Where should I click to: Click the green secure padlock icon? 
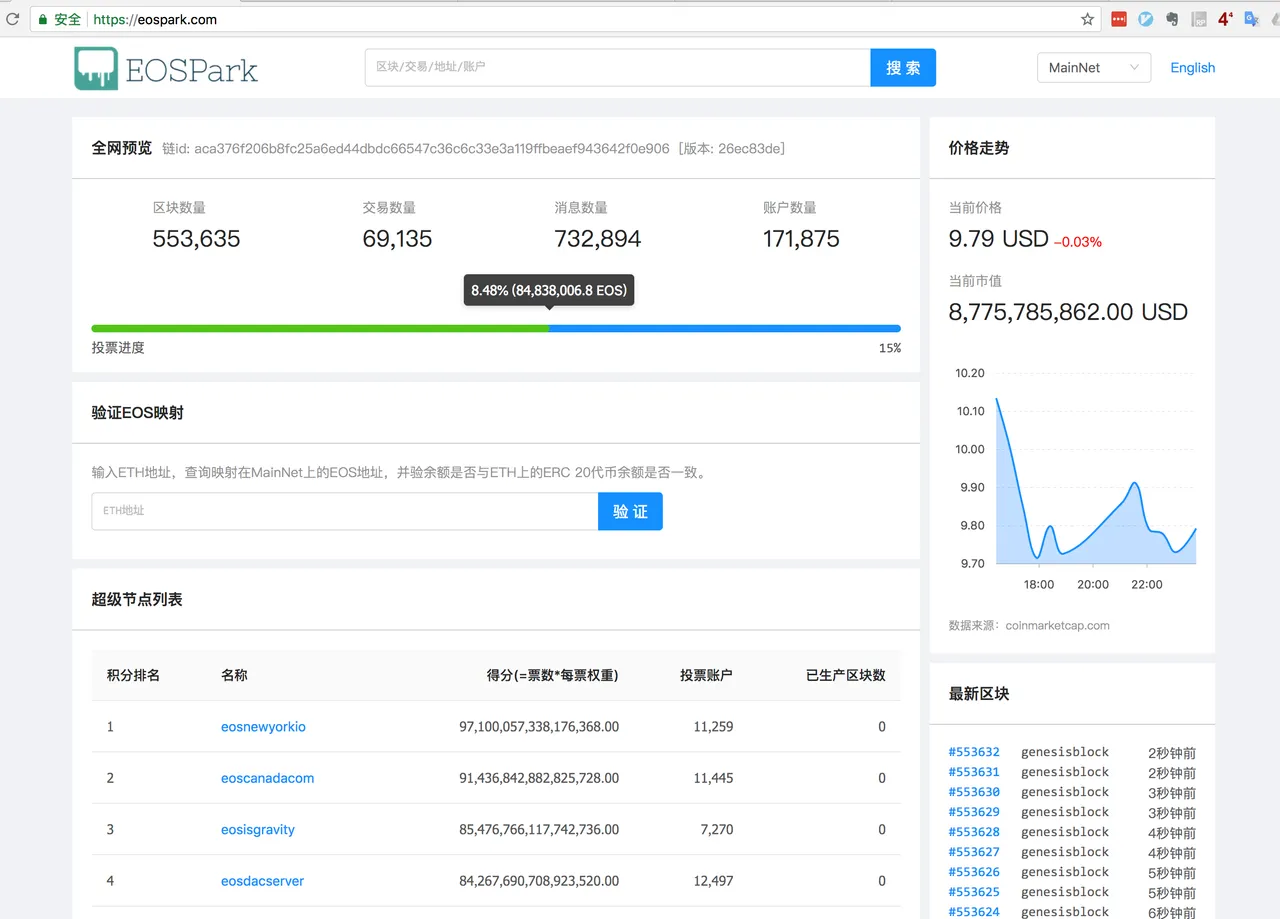coord(42,19)
